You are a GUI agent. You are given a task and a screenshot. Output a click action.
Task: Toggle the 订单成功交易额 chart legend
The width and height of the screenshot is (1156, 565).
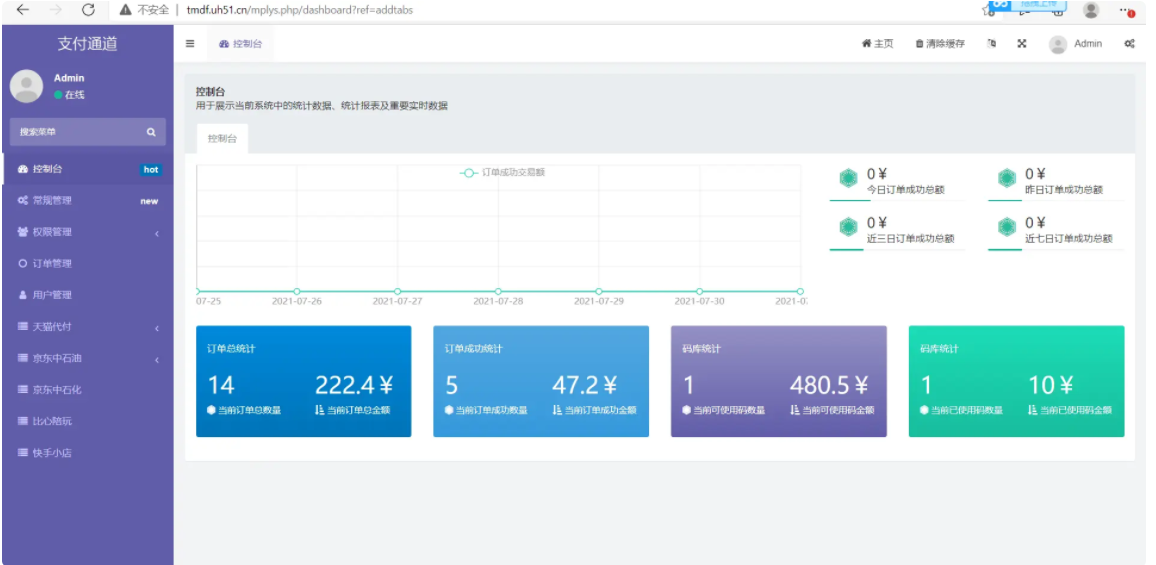coord(503,172)
